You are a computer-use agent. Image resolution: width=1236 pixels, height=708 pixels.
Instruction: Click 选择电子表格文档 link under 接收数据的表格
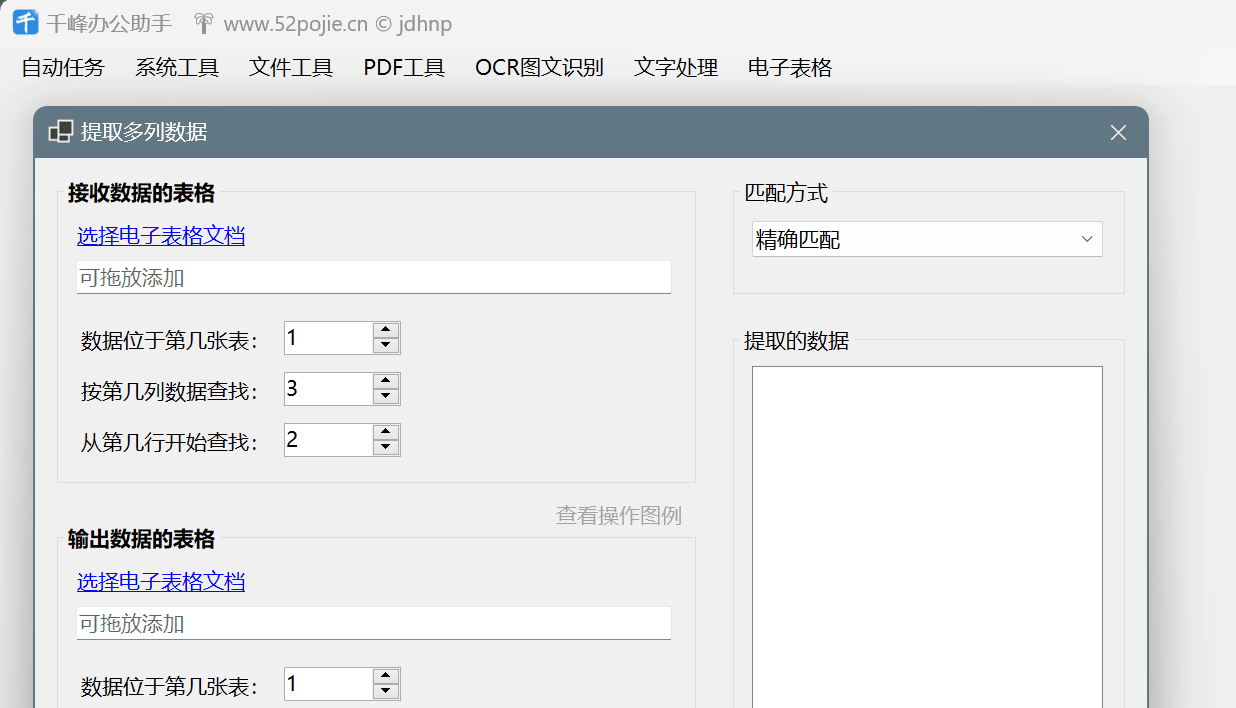click(x=161, y=236)
